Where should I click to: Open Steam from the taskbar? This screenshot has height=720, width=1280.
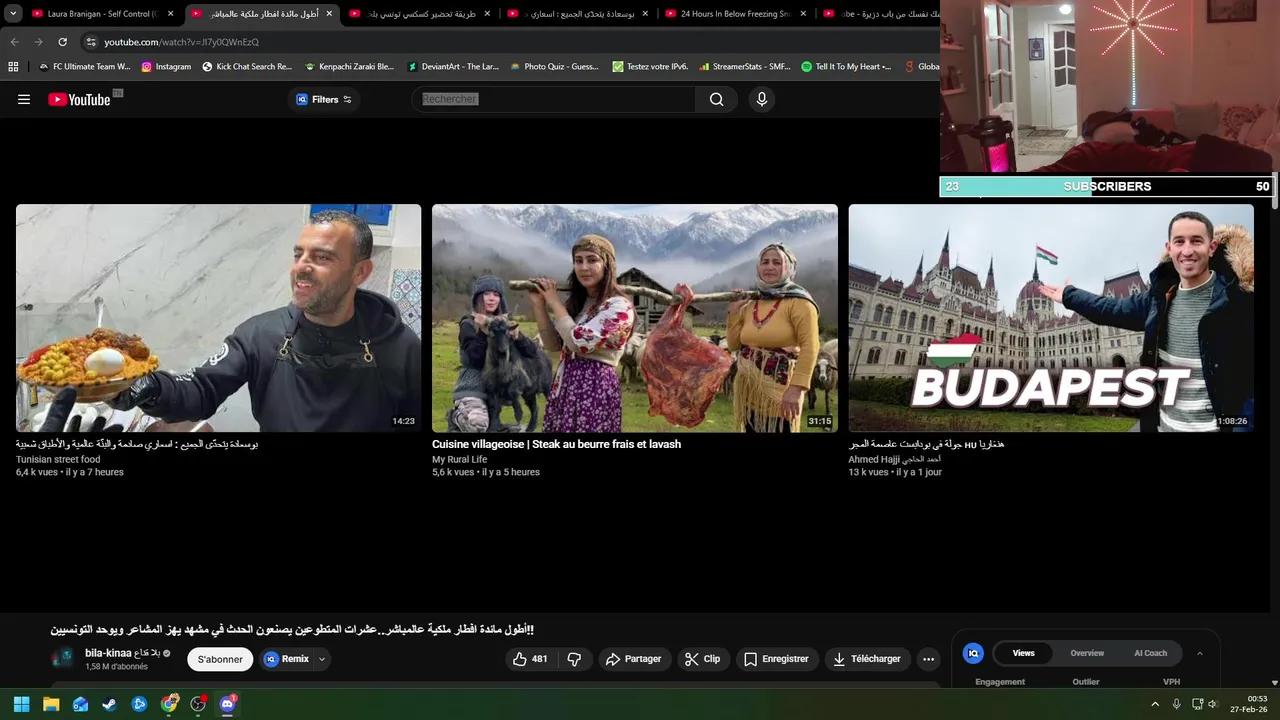pyautogui.click(x=109, y=704)
